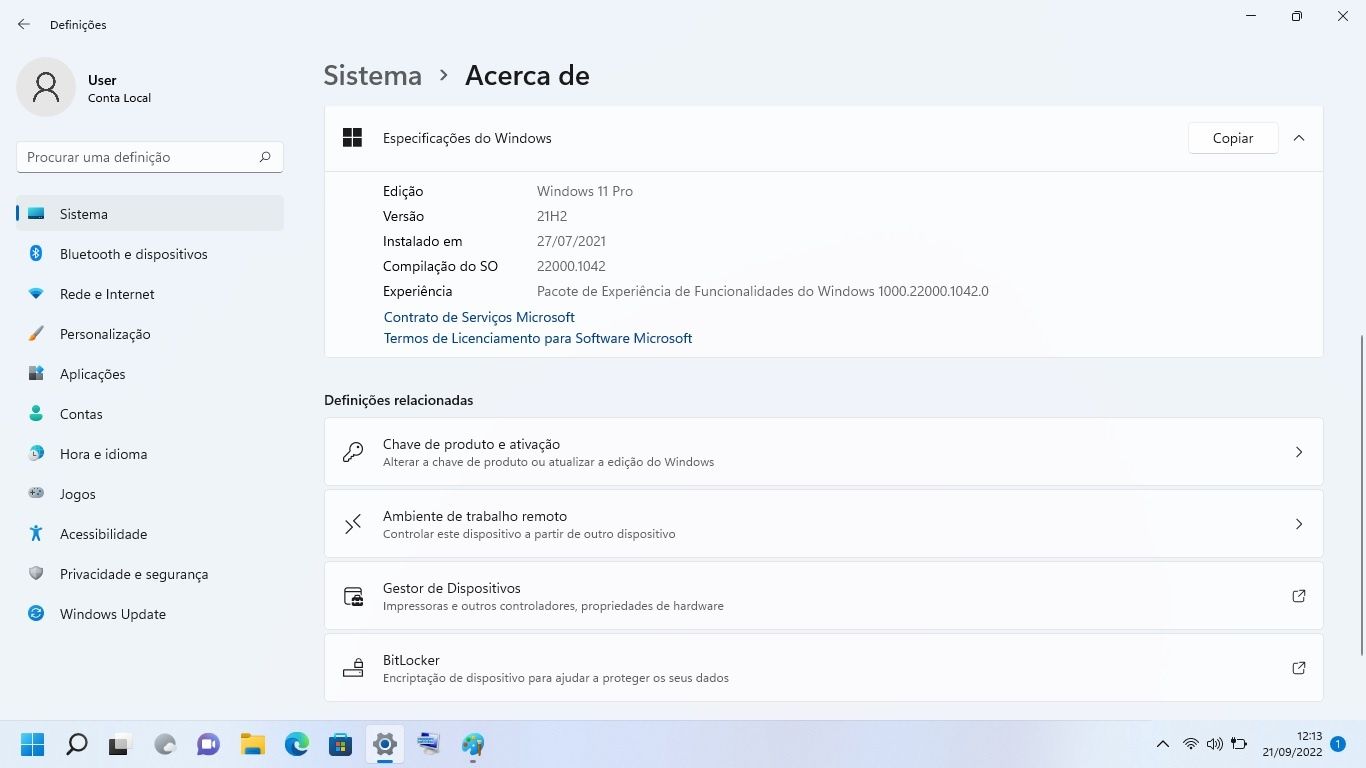Open Jogos settings
The height and width of the screenshot is (768, 1366).
click(150, 494)
